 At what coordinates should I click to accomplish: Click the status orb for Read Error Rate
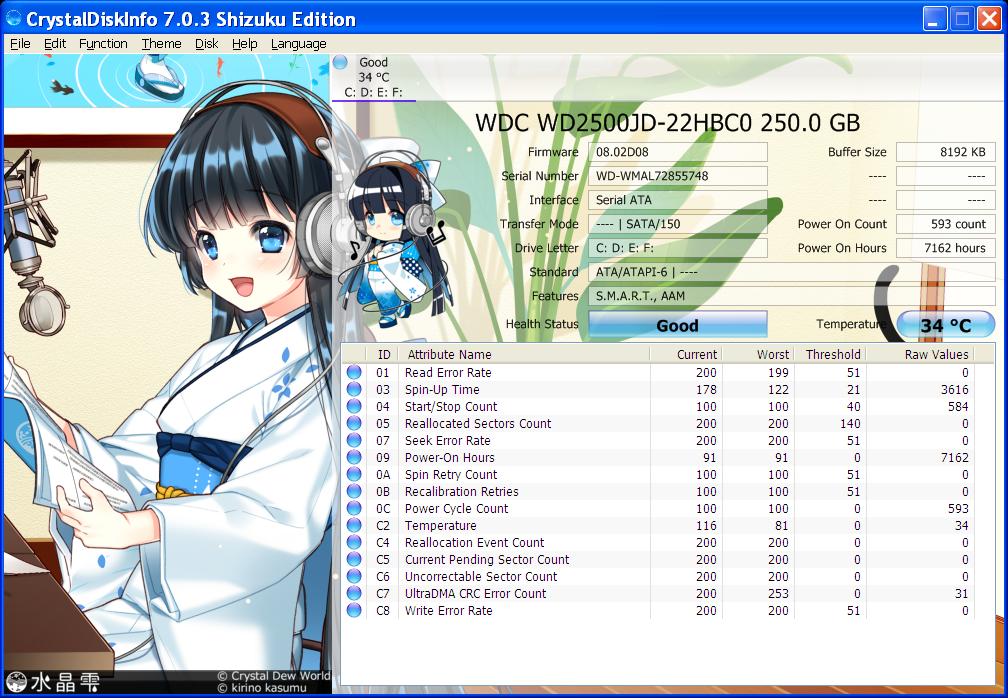354,372
